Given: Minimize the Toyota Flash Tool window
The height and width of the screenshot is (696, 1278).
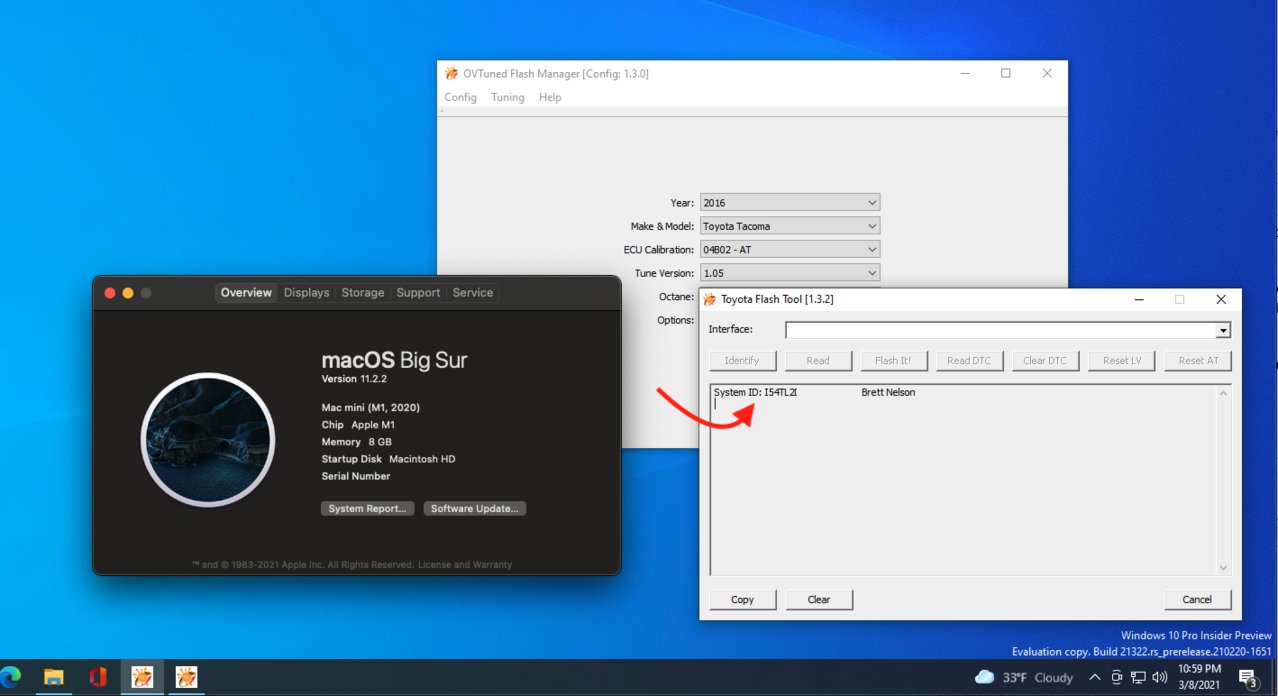Looking at the screenshot, I should tap(1138, 299).
